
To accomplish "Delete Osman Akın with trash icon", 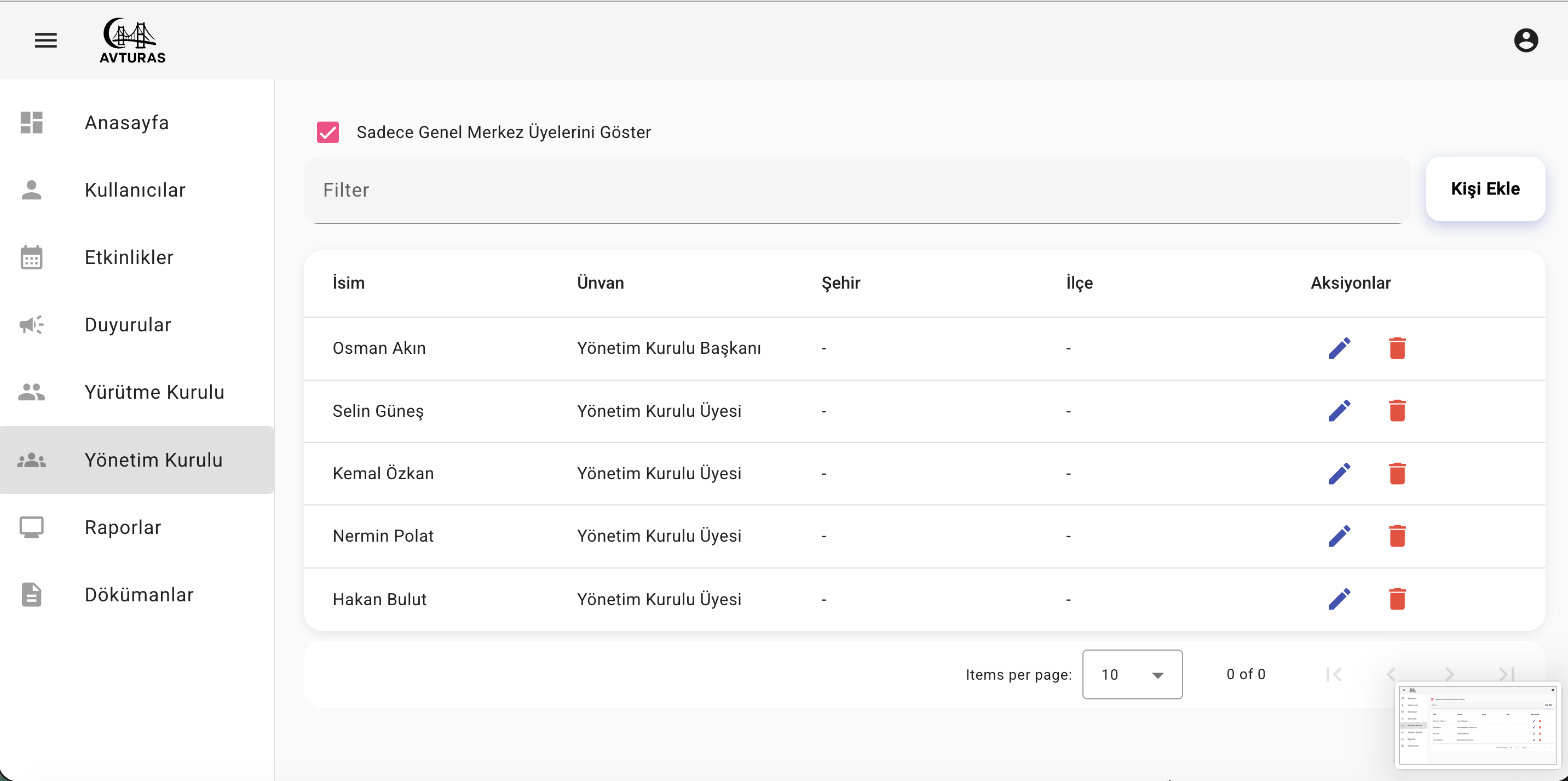I will tap(1397, 348).
